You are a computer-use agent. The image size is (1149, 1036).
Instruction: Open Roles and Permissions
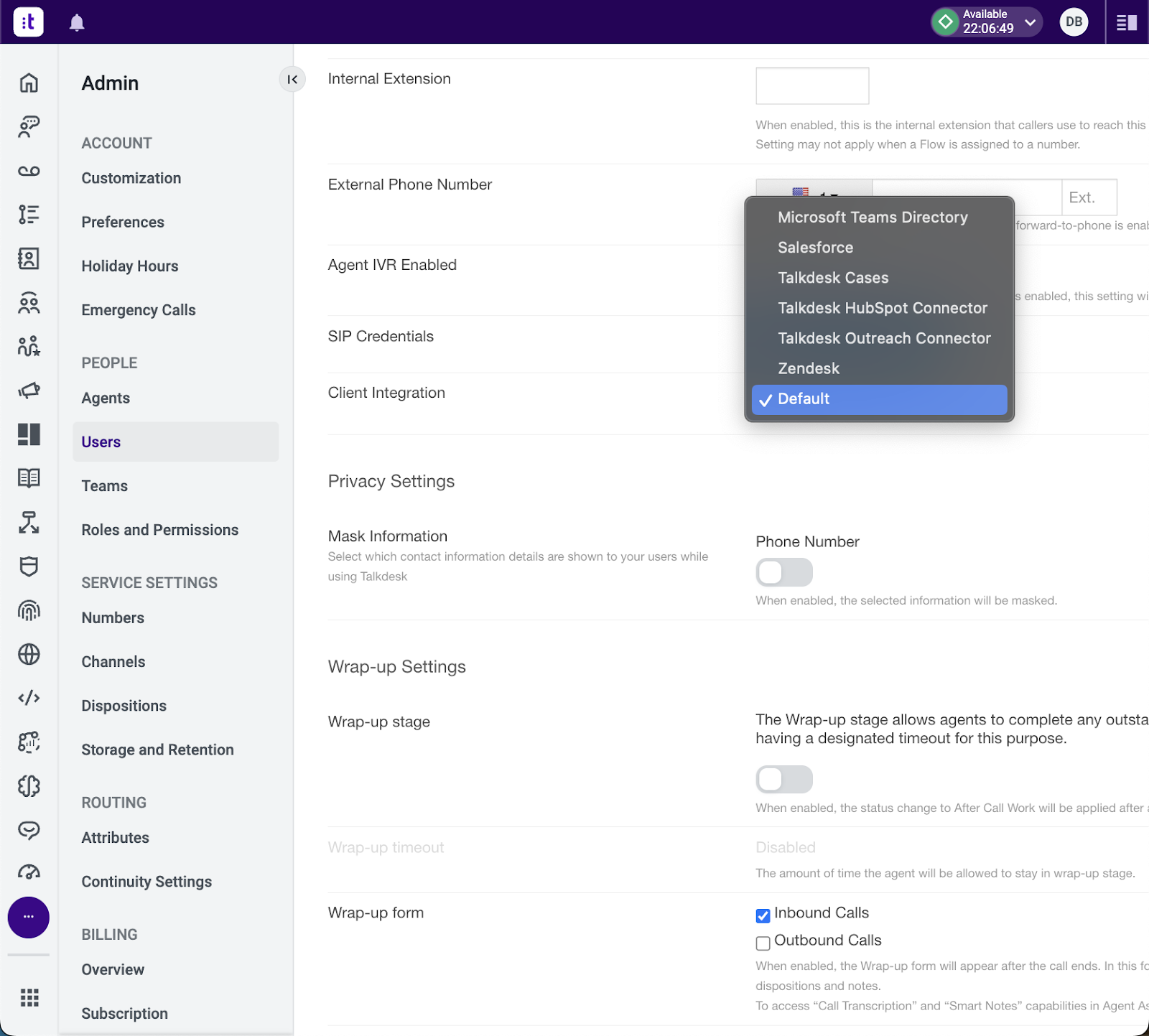(160, 530)
